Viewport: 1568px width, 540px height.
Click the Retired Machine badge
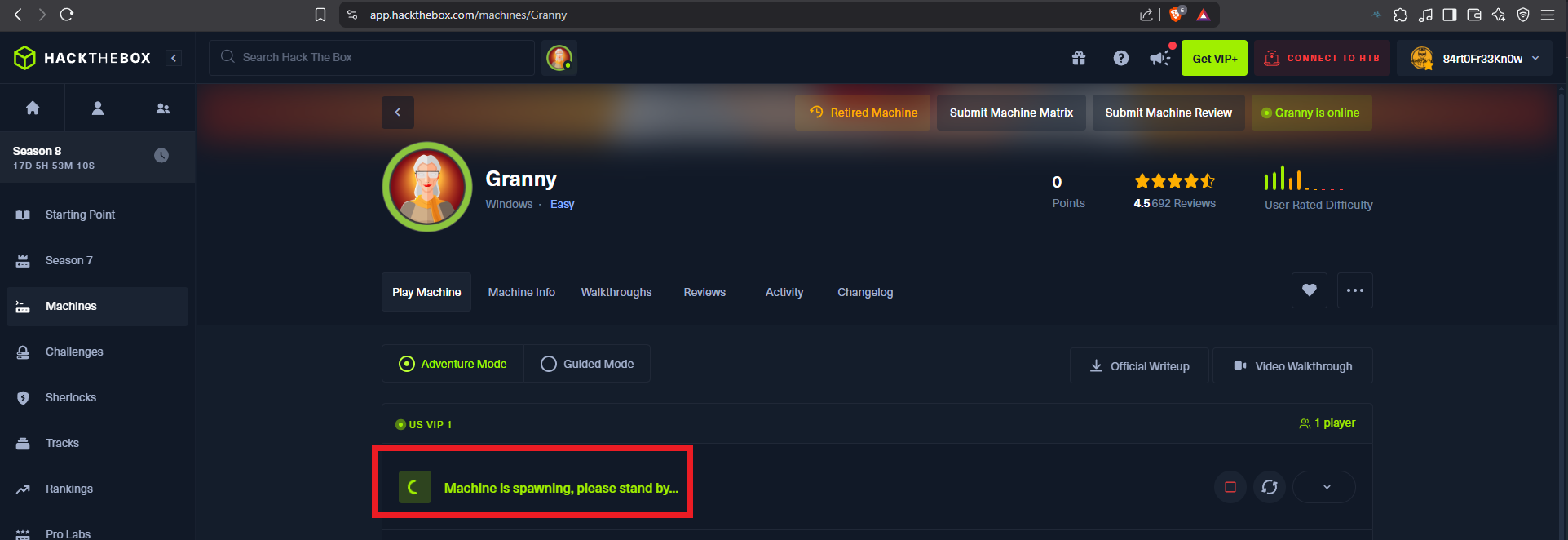pos(863,113)
